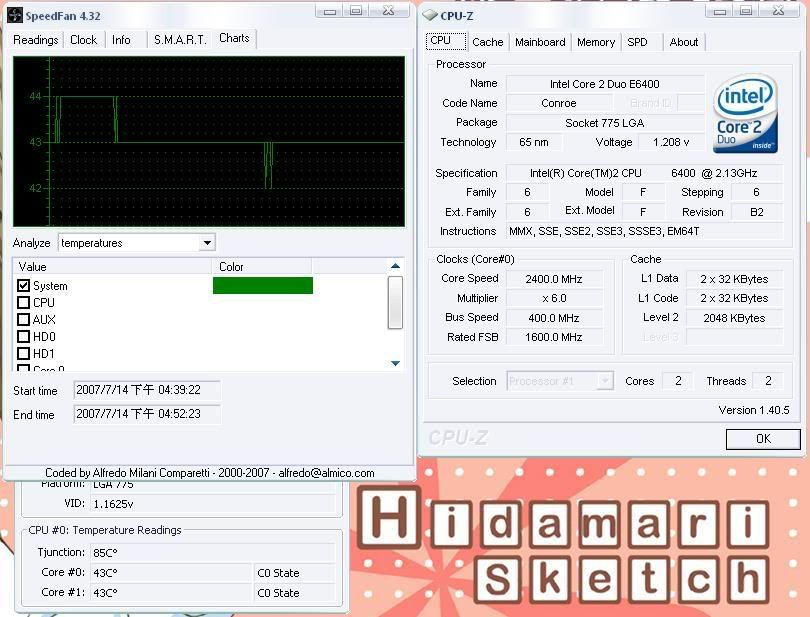Click the Instructions MMX, SSE list field
Image resolution: width=810 pixels, height=617 pixels.
tap(645, 231)
